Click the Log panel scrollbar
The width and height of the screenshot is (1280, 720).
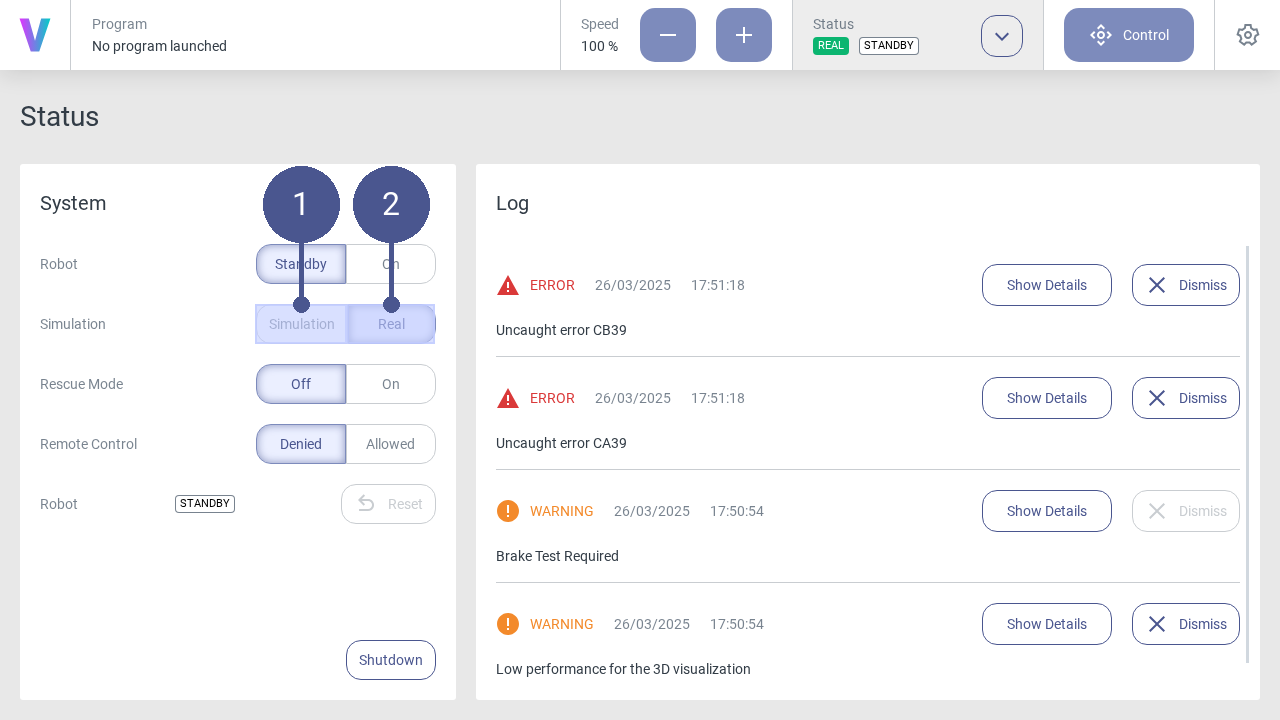[x=1247, y=454]
